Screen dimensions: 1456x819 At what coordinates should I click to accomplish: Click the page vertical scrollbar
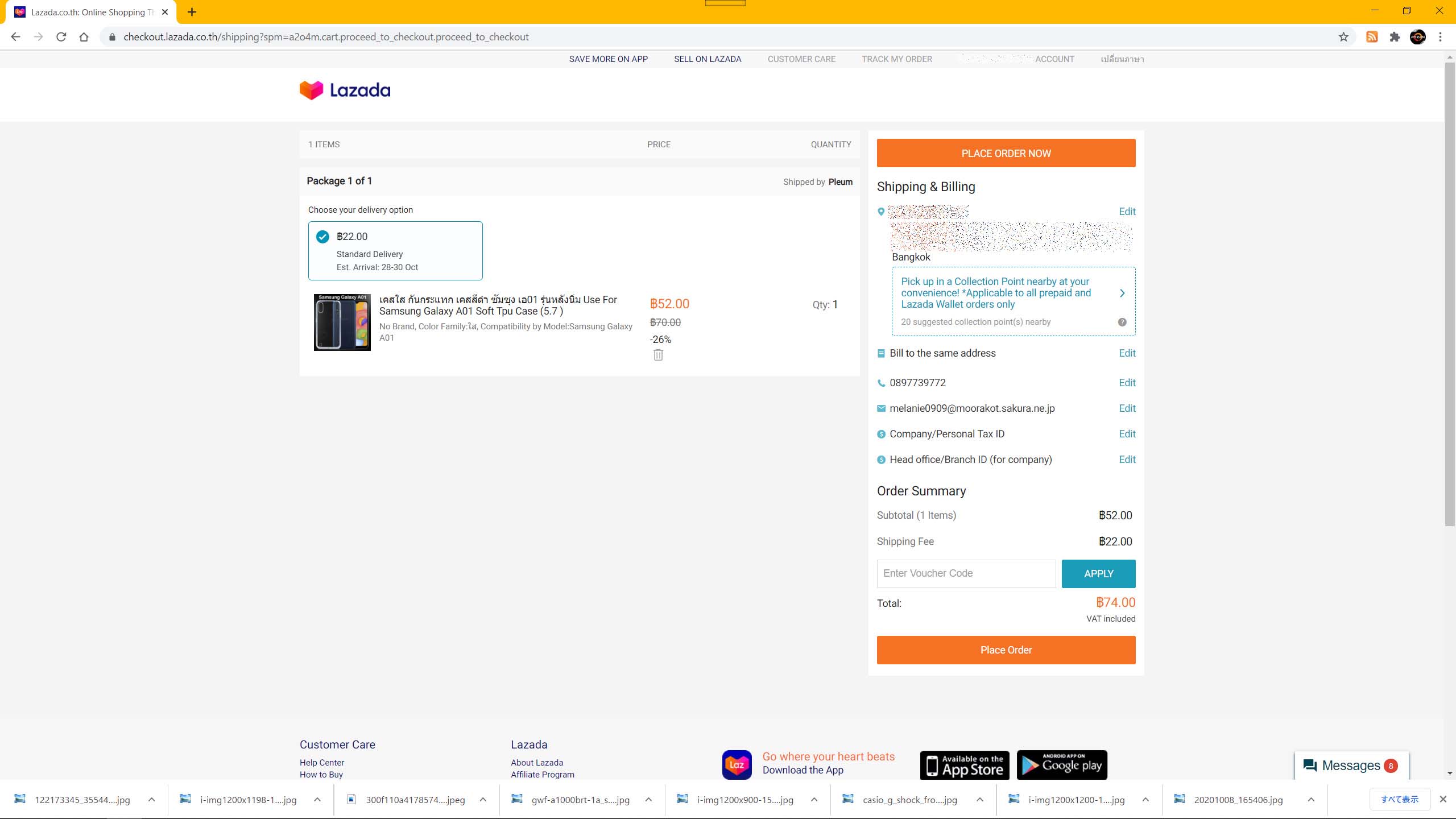click(1450, 293)
